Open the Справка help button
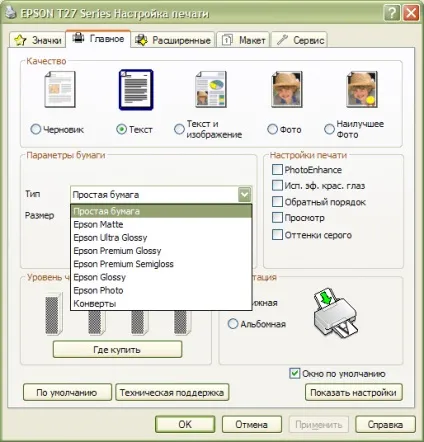 coord(385,424)
